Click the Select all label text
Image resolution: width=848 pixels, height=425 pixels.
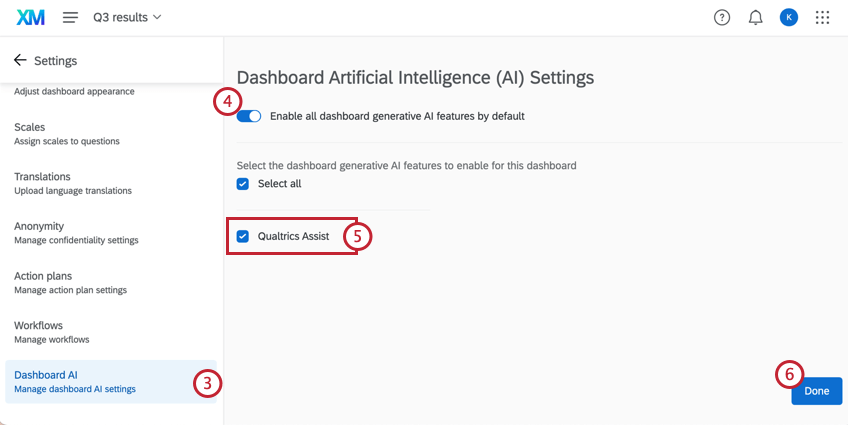pyautogui.click(x=280, y=184)
